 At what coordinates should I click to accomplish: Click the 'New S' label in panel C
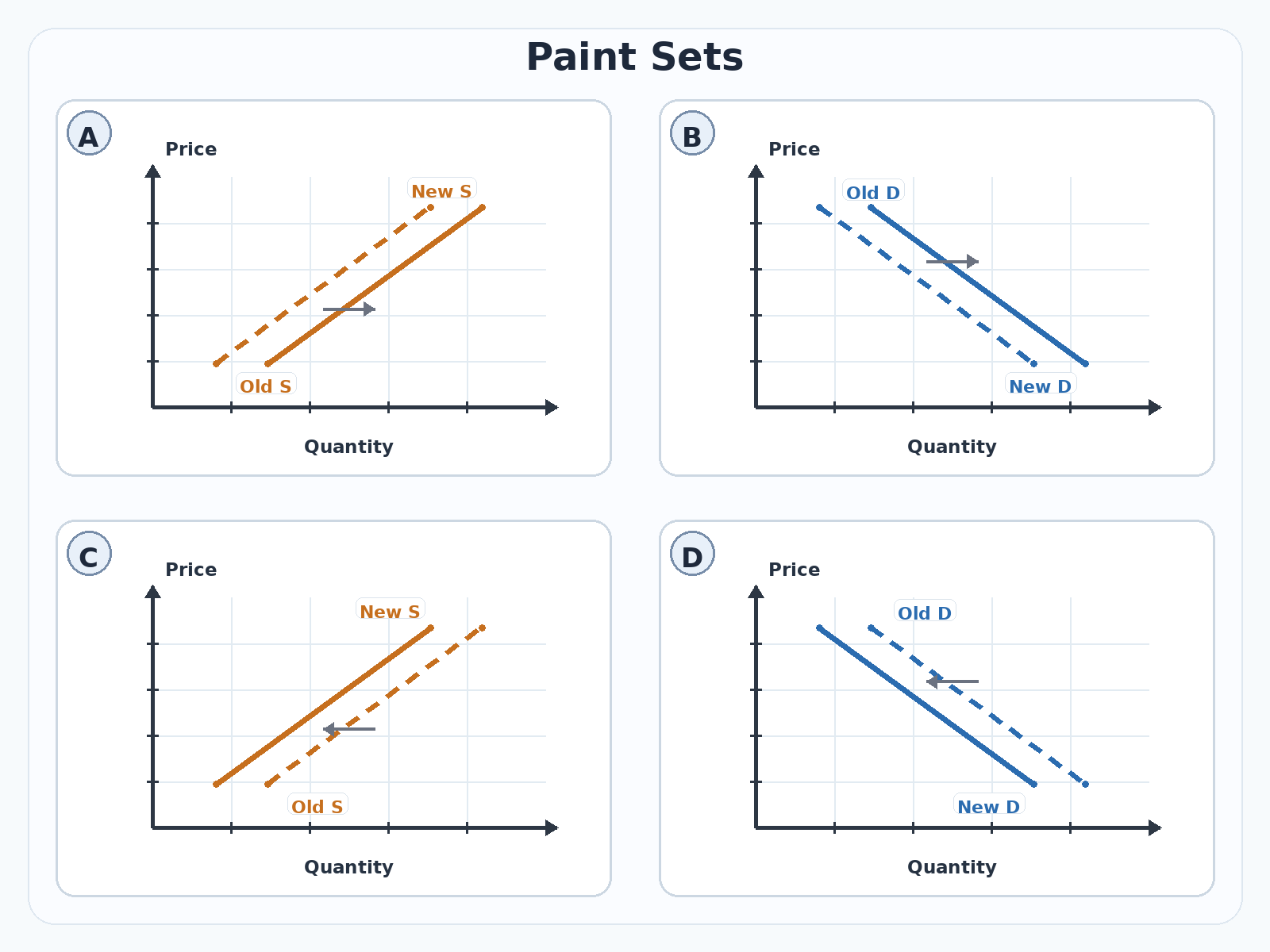click(x=390, y=612)
